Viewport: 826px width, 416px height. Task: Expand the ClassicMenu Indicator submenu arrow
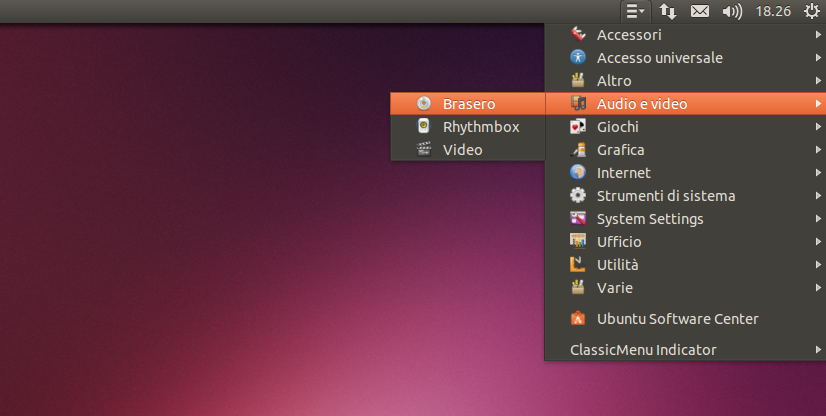coord(818,350)
